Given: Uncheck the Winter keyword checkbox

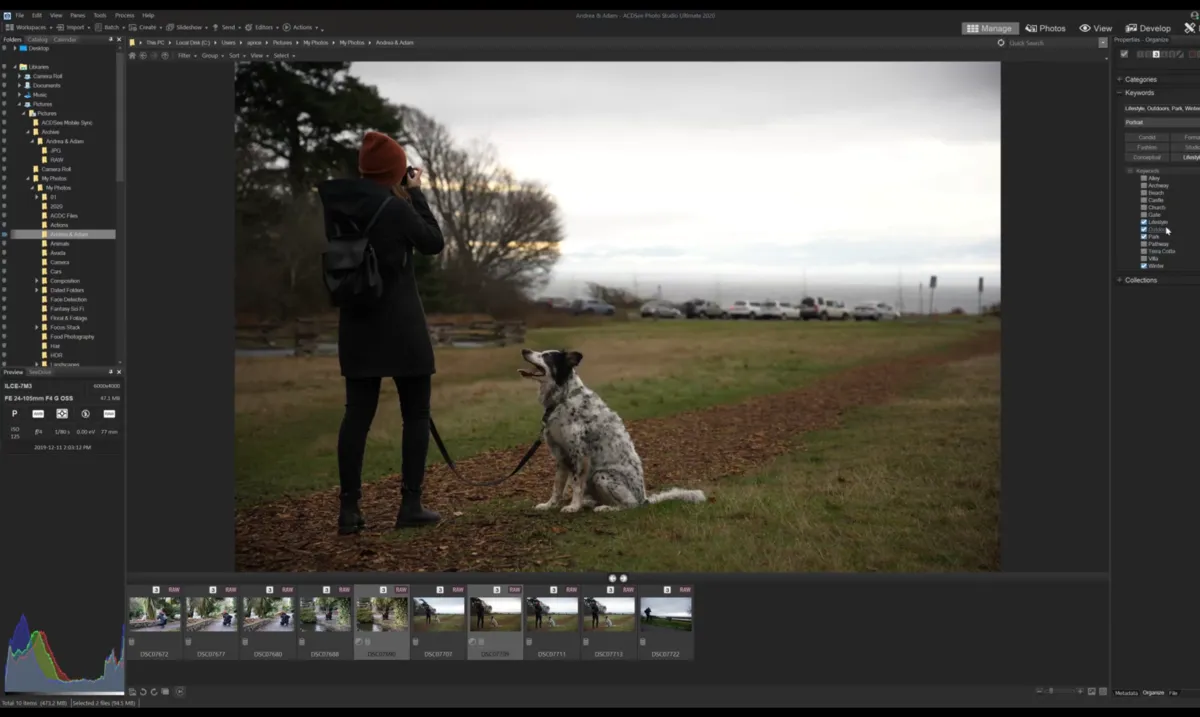Looking at the screenshot, I should point(1144,266).
